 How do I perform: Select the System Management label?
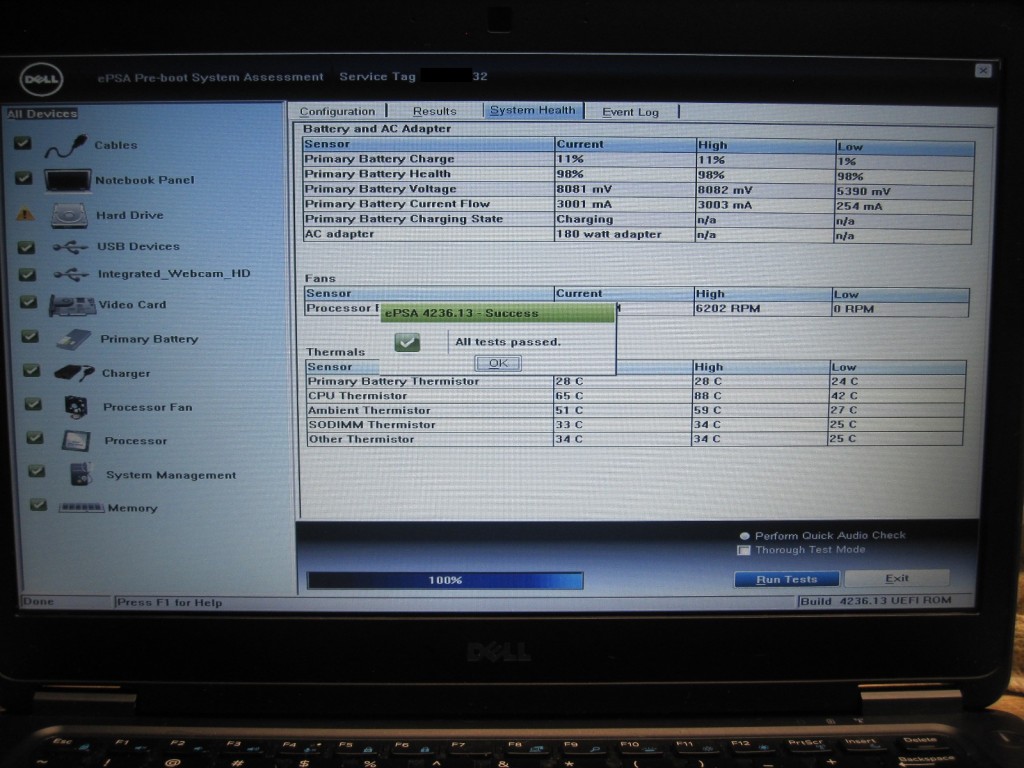(x=171, y=475)
